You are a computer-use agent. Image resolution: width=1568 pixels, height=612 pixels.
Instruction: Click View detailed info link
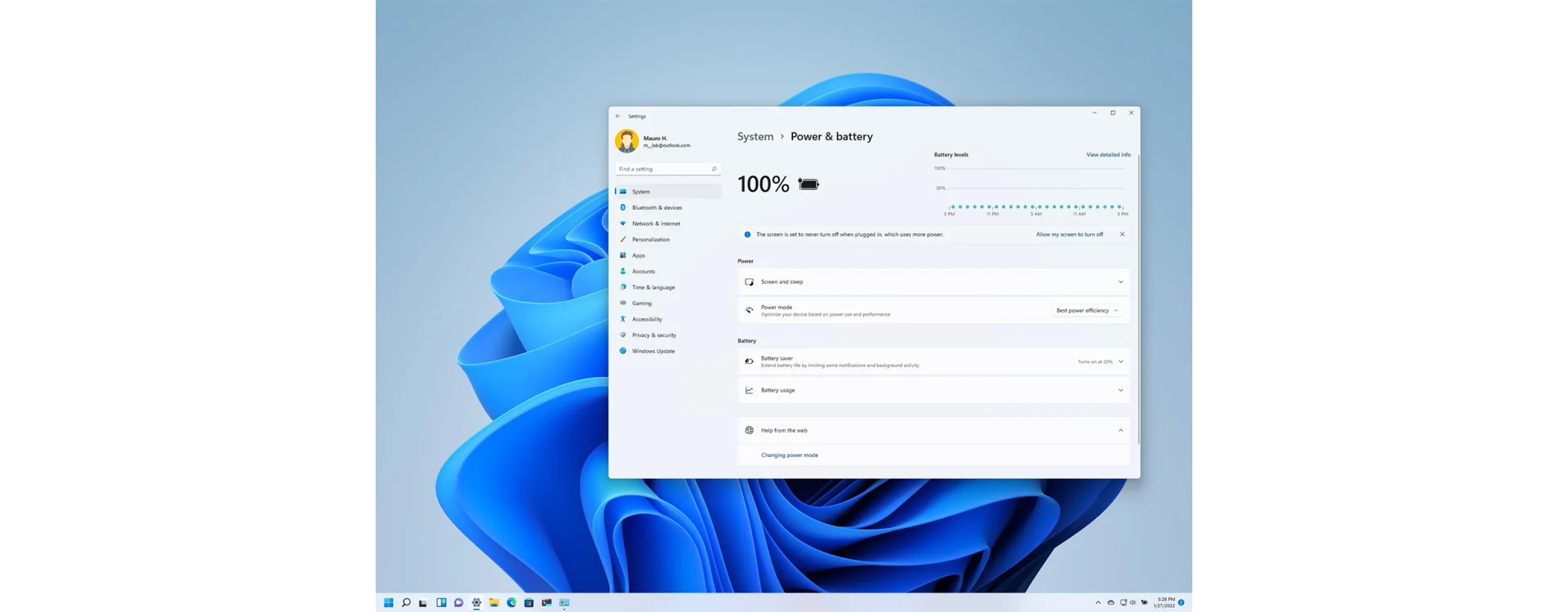1108,154
